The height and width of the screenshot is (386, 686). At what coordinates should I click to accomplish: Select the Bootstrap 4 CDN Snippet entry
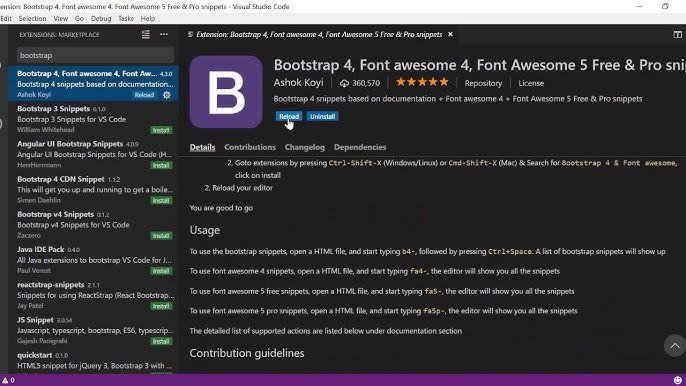[x=94, y=189]
